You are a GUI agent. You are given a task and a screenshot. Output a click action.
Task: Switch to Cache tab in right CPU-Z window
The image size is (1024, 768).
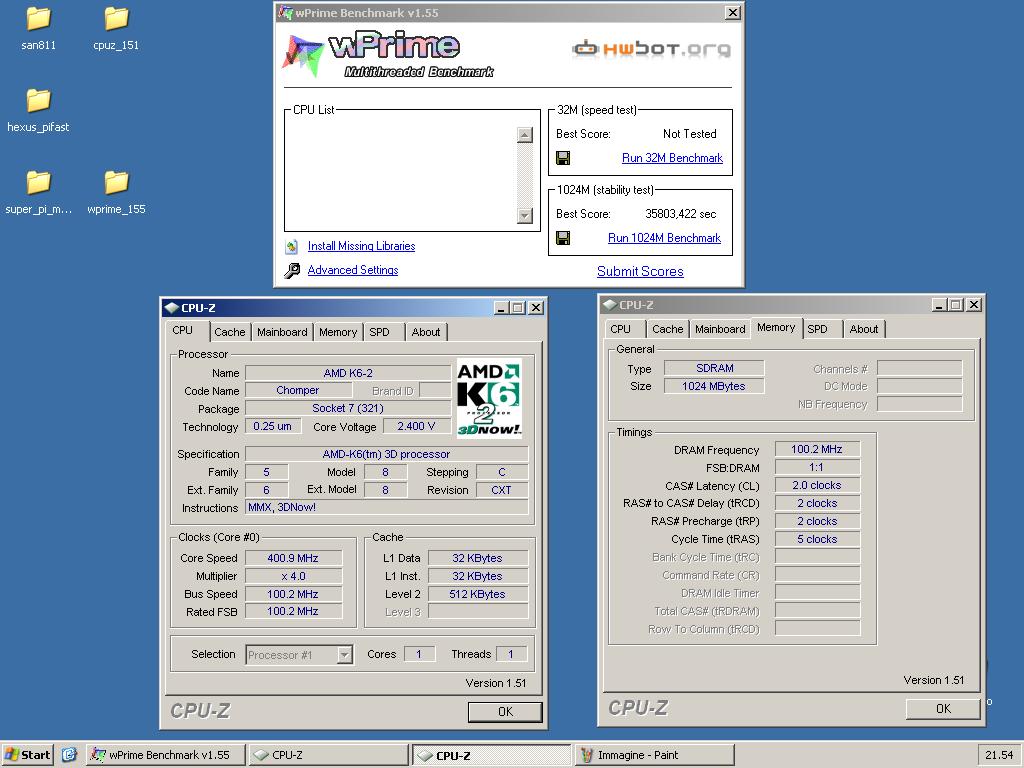[667, 330]
